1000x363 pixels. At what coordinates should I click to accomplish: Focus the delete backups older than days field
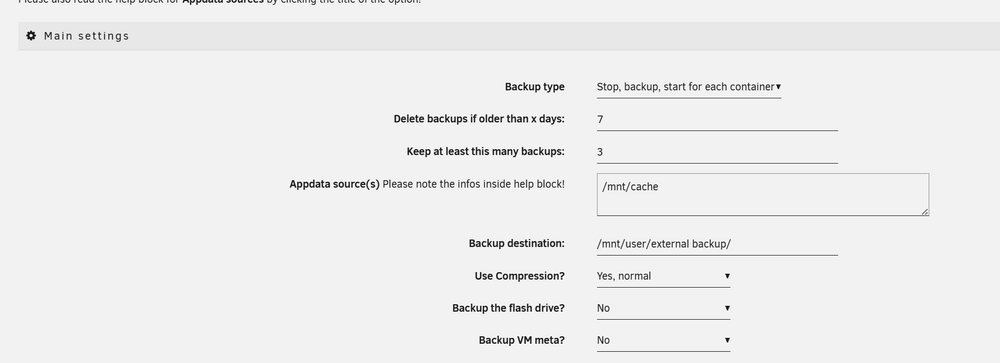pos(717,119)
